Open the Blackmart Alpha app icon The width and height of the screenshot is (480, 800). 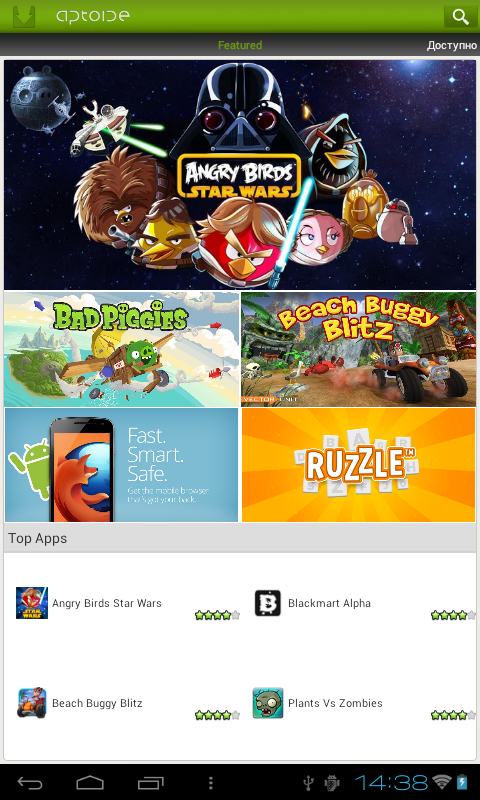point(268,603)
